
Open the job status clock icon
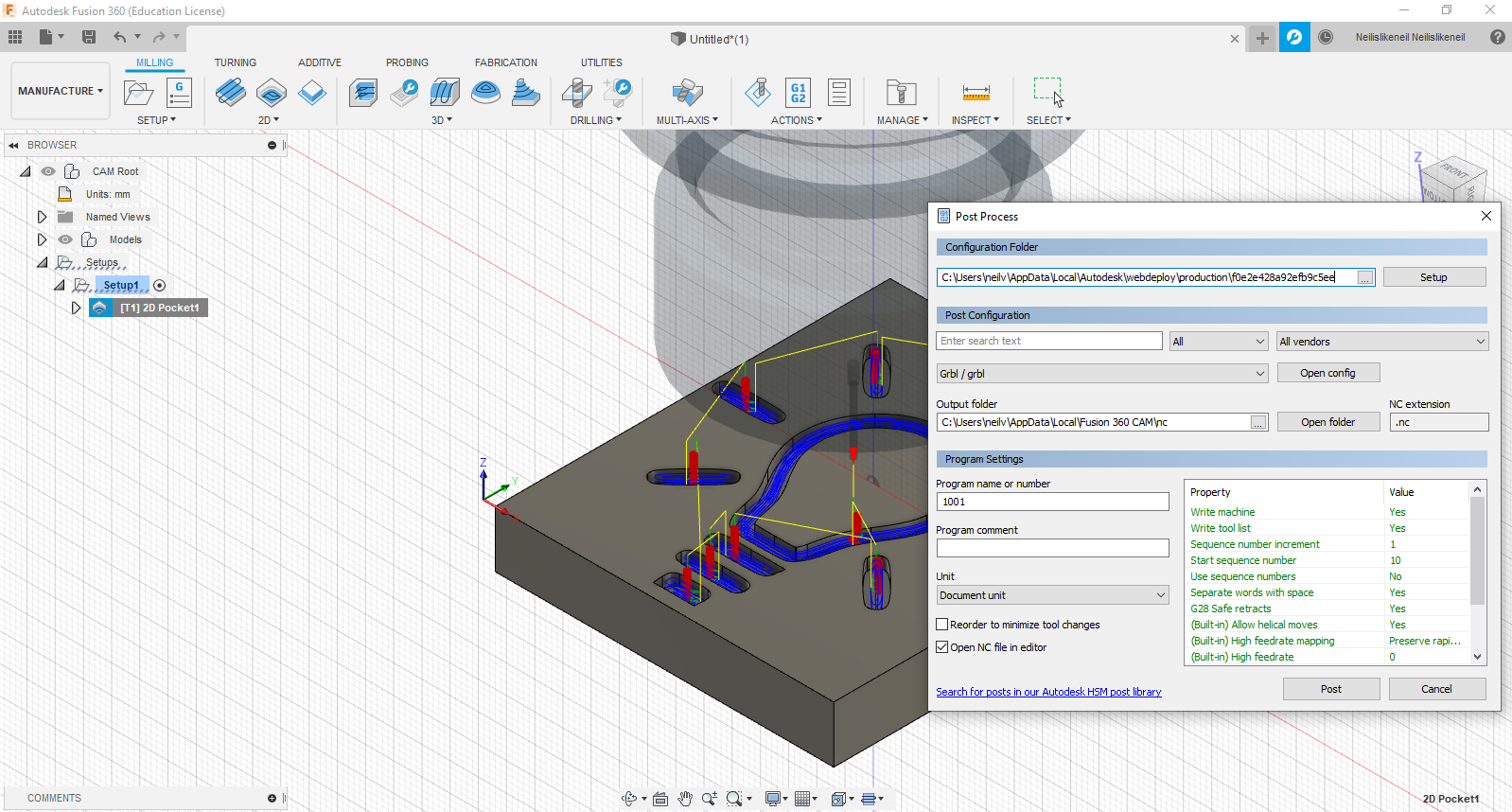(x=1326, y=37)
